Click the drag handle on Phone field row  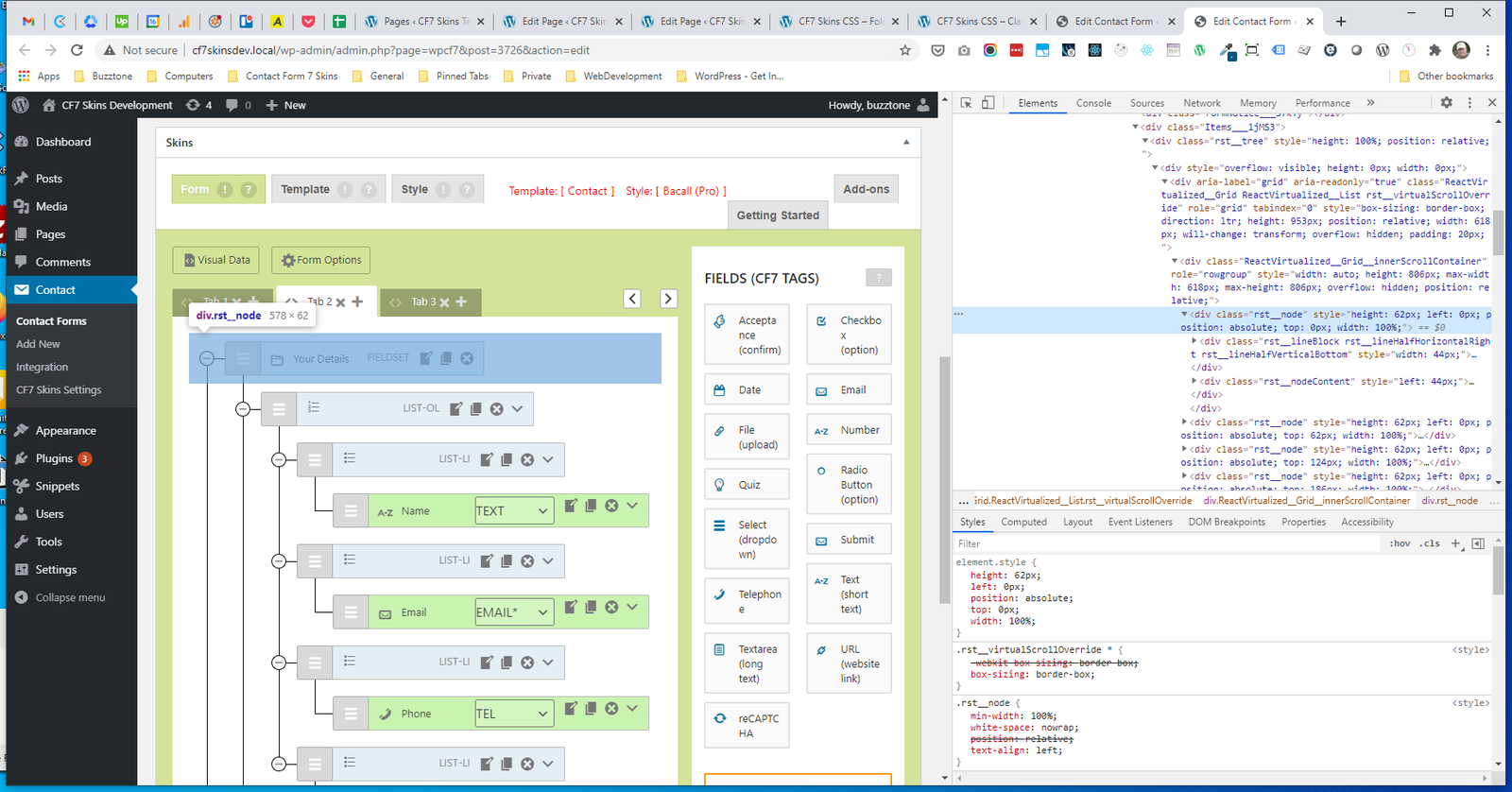pyautogui.click(x=351, y=714)
